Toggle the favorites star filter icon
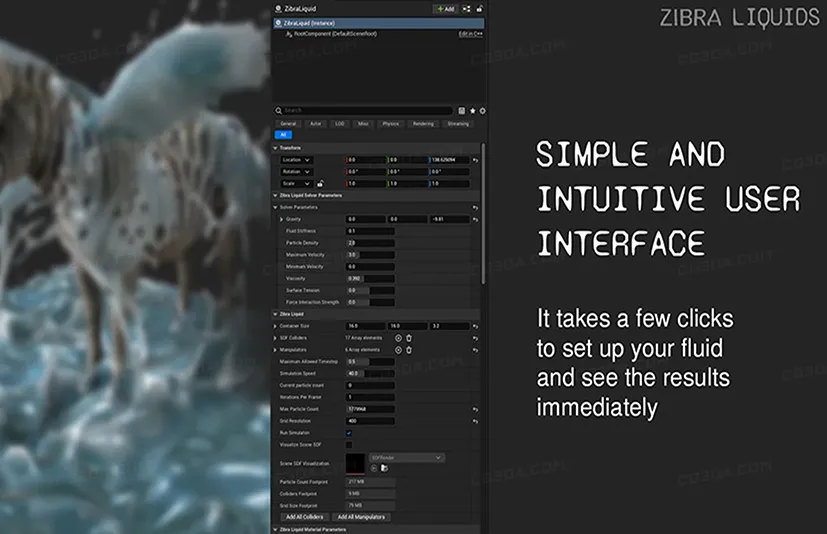Image resolution: width=827 pixels, height=534 pixels. (x=473, y=111)
